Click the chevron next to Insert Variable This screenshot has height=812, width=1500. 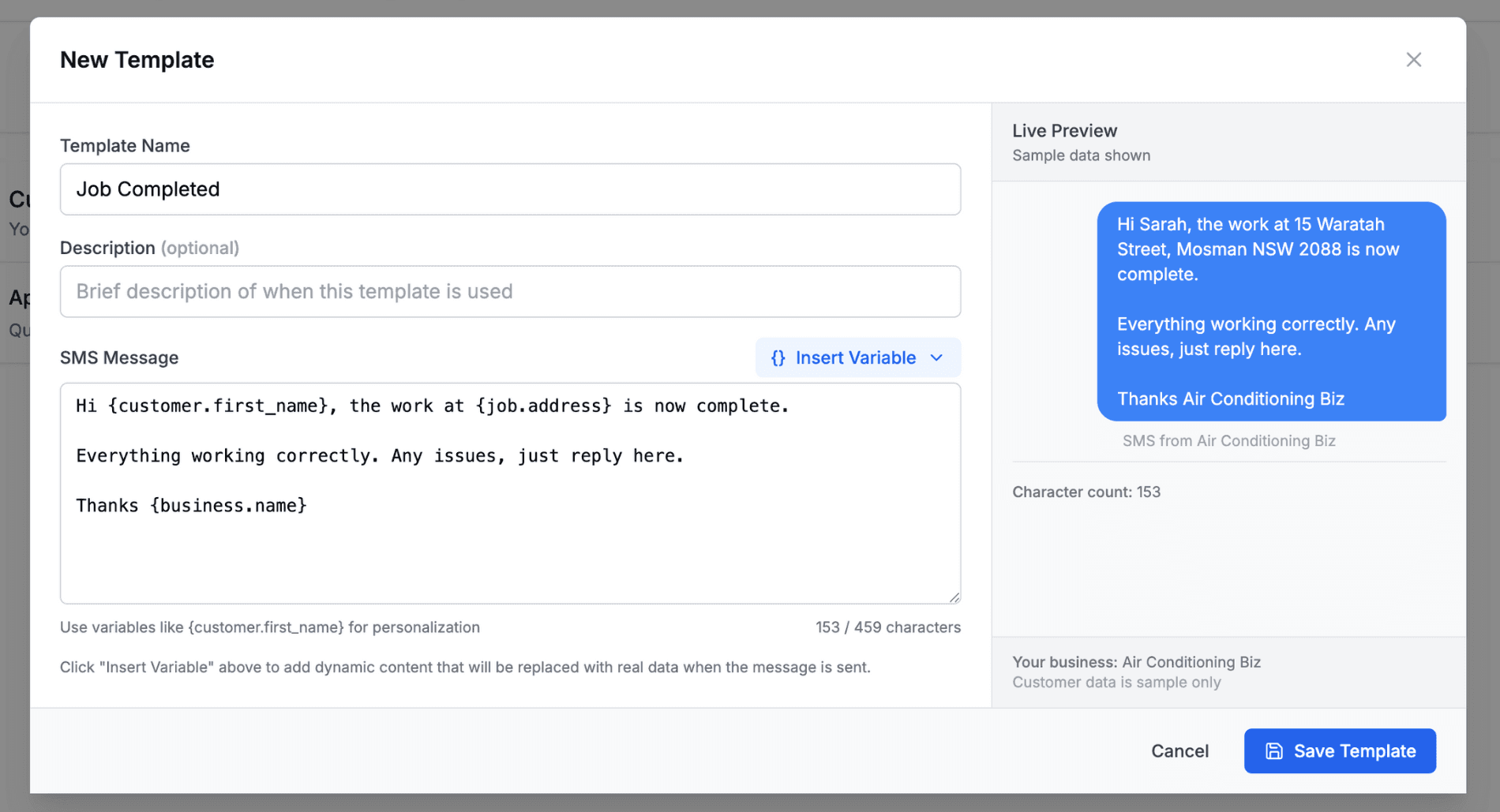coord(936,357)
